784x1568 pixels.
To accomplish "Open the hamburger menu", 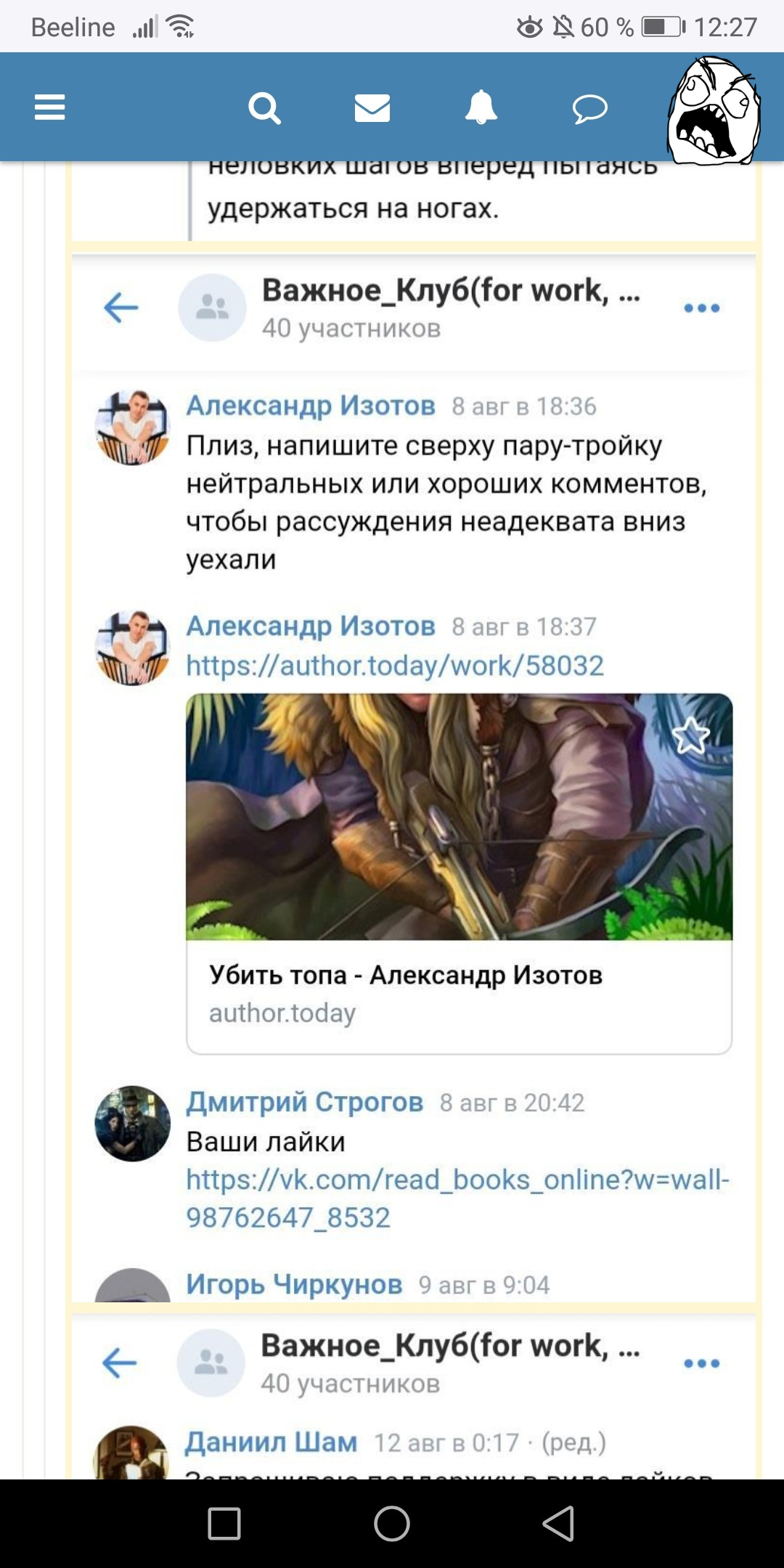I will tap(49, 107).
